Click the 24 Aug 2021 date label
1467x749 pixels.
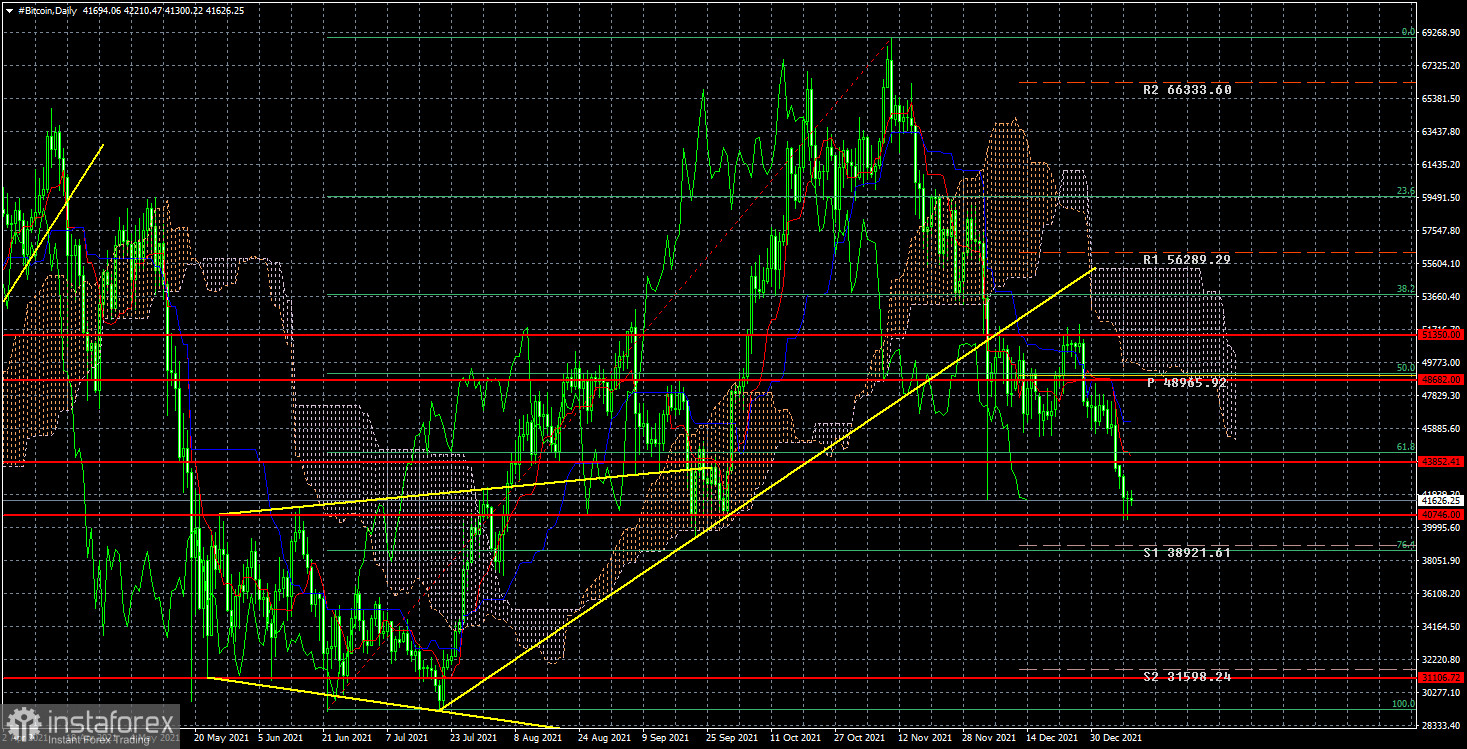(603, 737)
